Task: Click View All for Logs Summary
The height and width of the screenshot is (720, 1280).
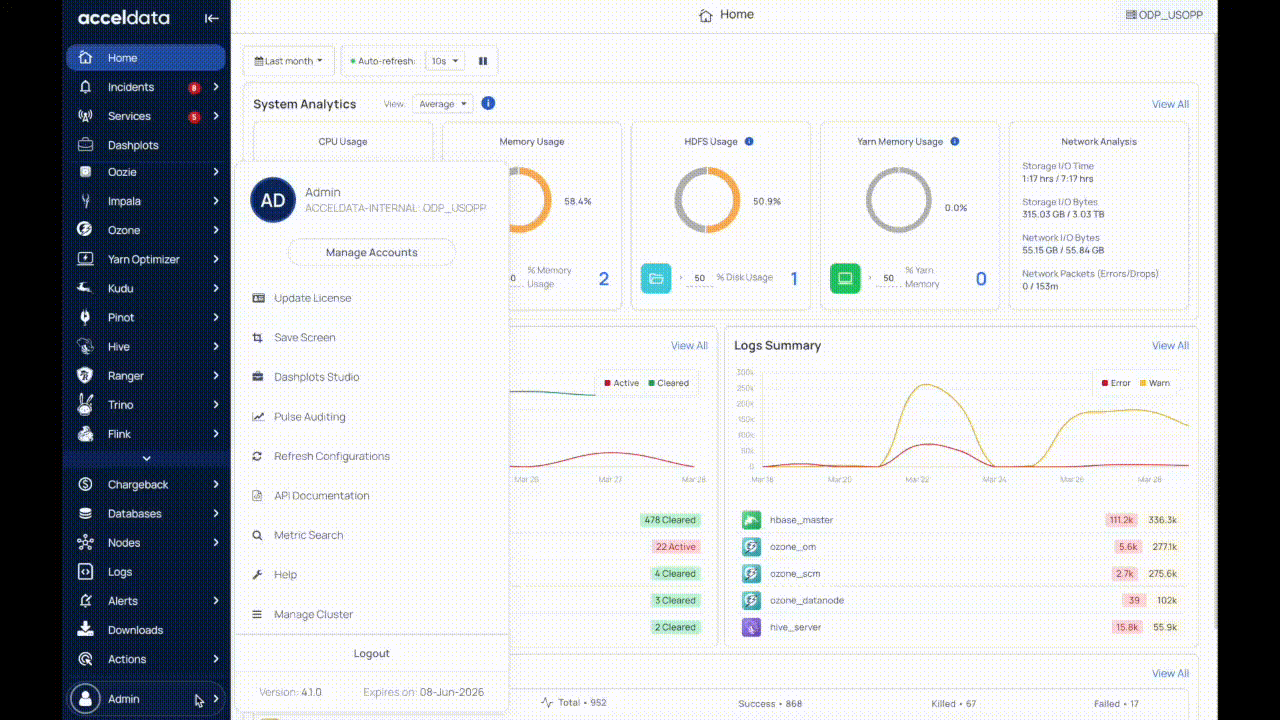Action: (1170, 345)
